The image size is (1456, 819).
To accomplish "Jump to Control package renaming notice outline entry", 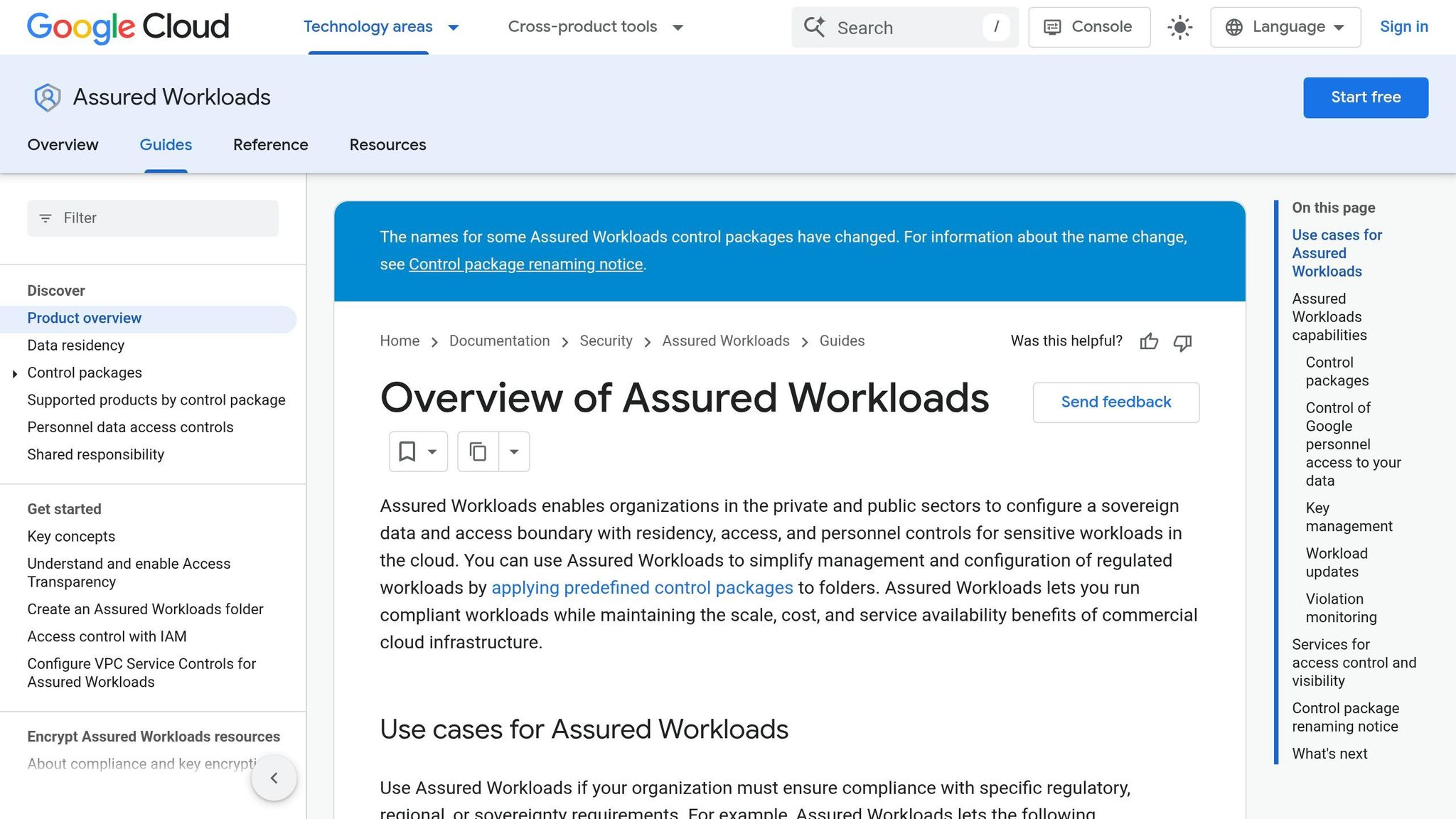I will (x=1345, y=718).
